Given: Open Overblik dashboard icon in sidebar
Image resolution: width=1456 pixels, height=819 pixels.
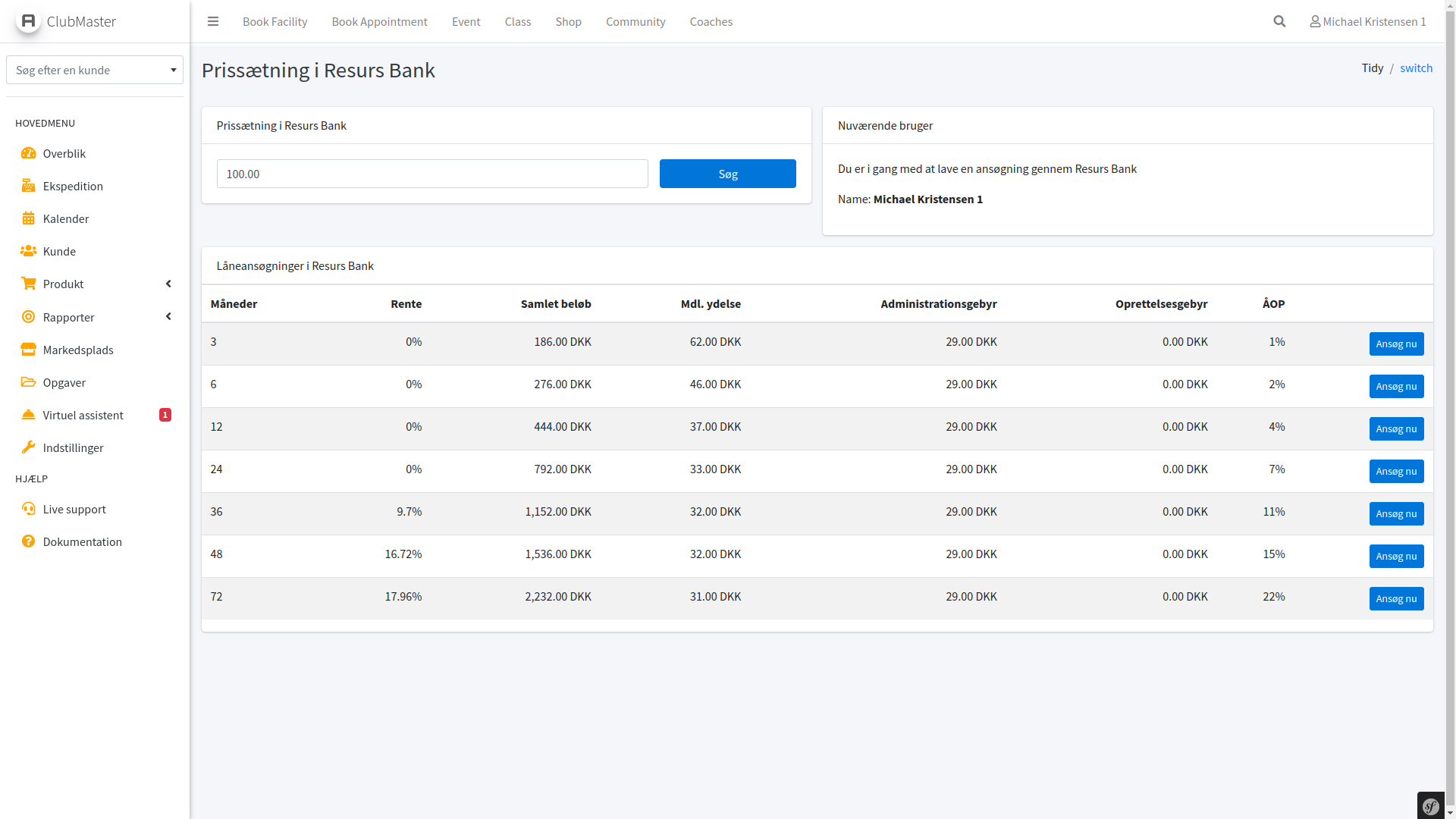Looking at the screenshot, I should point(29,153).
